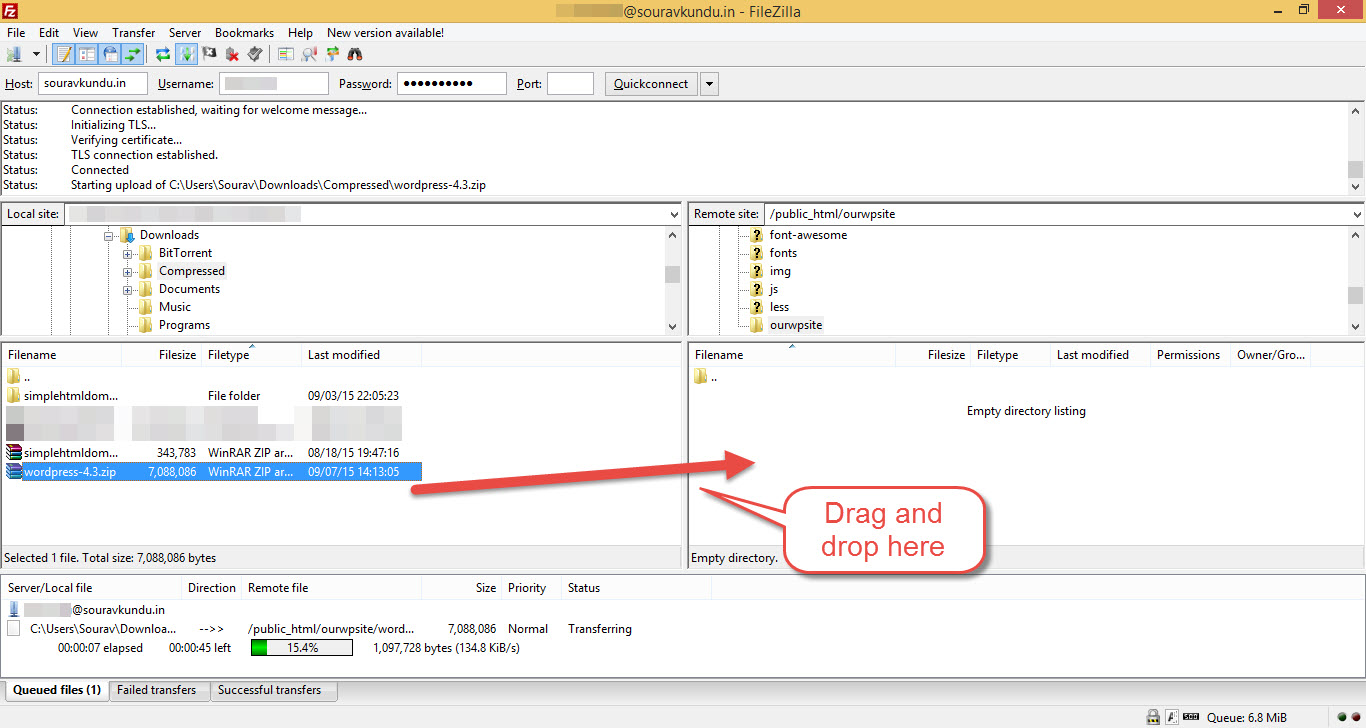
Task: Click in the Host input field
Action: (93, 84)
